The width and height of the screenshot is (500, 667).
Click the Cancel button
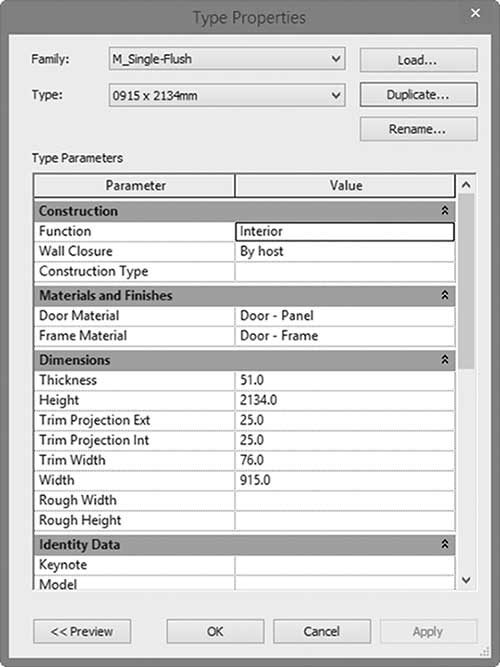point(322,631)
